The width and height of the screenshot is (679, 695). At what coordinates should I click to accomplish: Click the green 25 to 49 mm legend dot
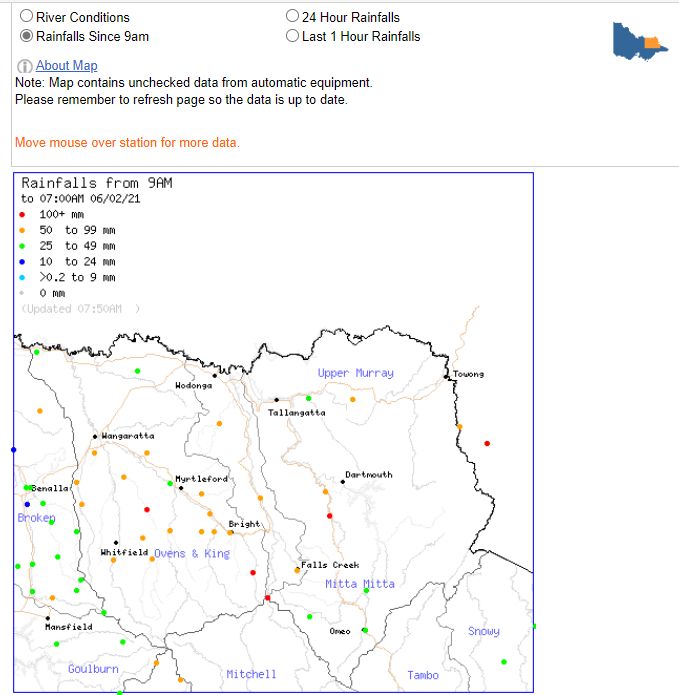click(x=22, y=246)
